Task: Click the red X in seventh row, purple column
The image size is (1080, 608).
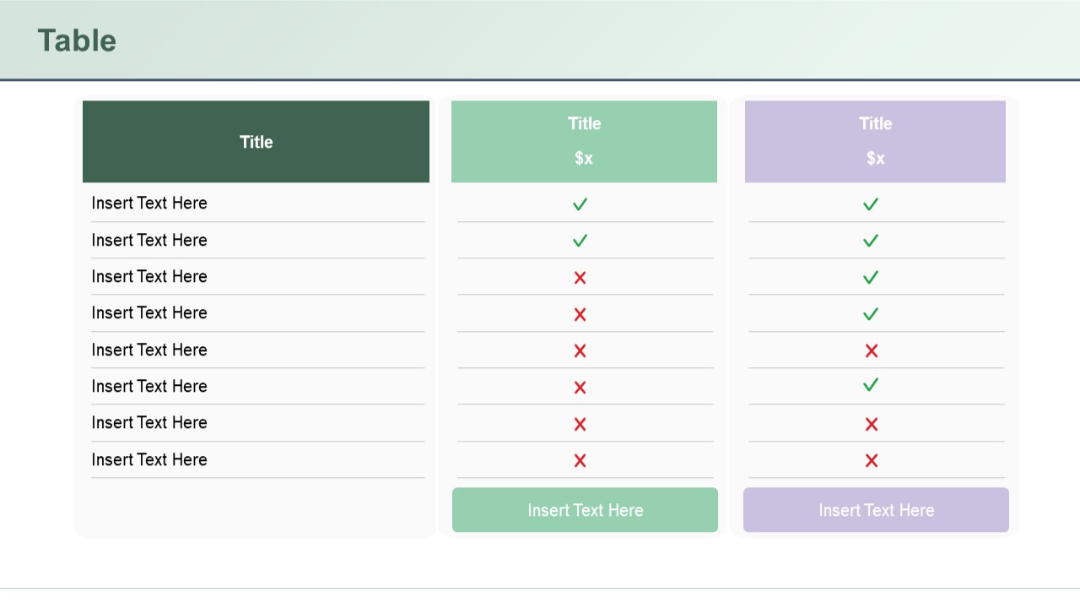Action: pos(871,423)
